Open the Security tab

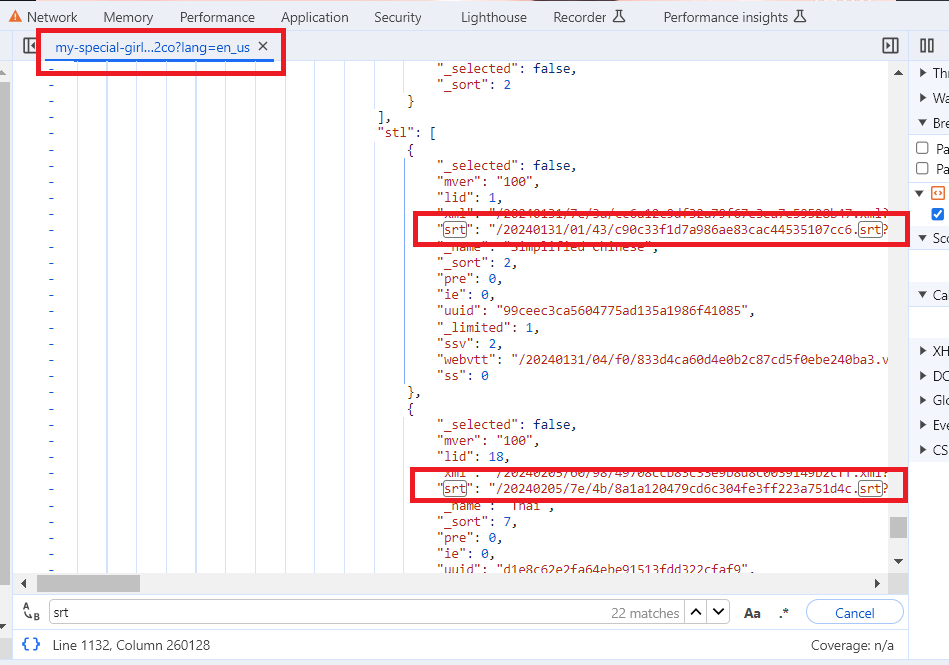click(x=398, y=17)
